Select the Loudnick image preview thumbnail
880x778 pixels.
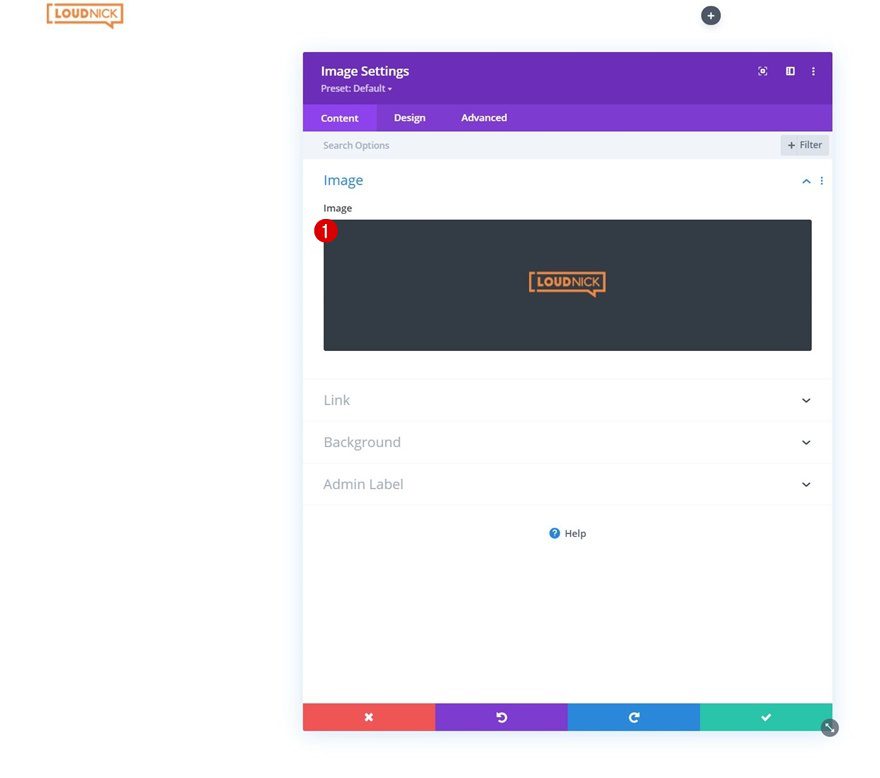click(x=567, y=283)
